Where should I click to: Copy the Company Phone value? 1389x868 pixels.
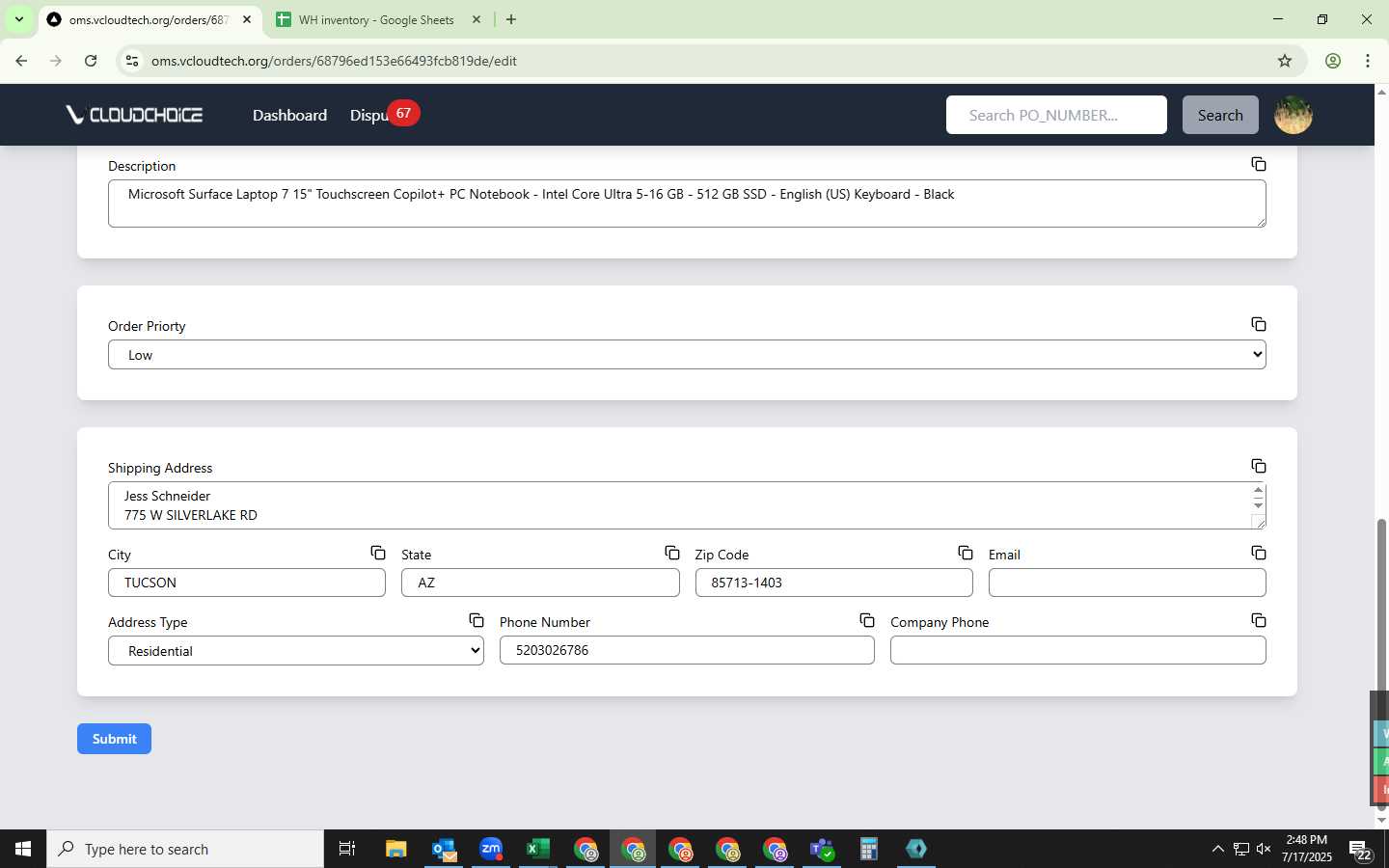(x=1259, y=621)
